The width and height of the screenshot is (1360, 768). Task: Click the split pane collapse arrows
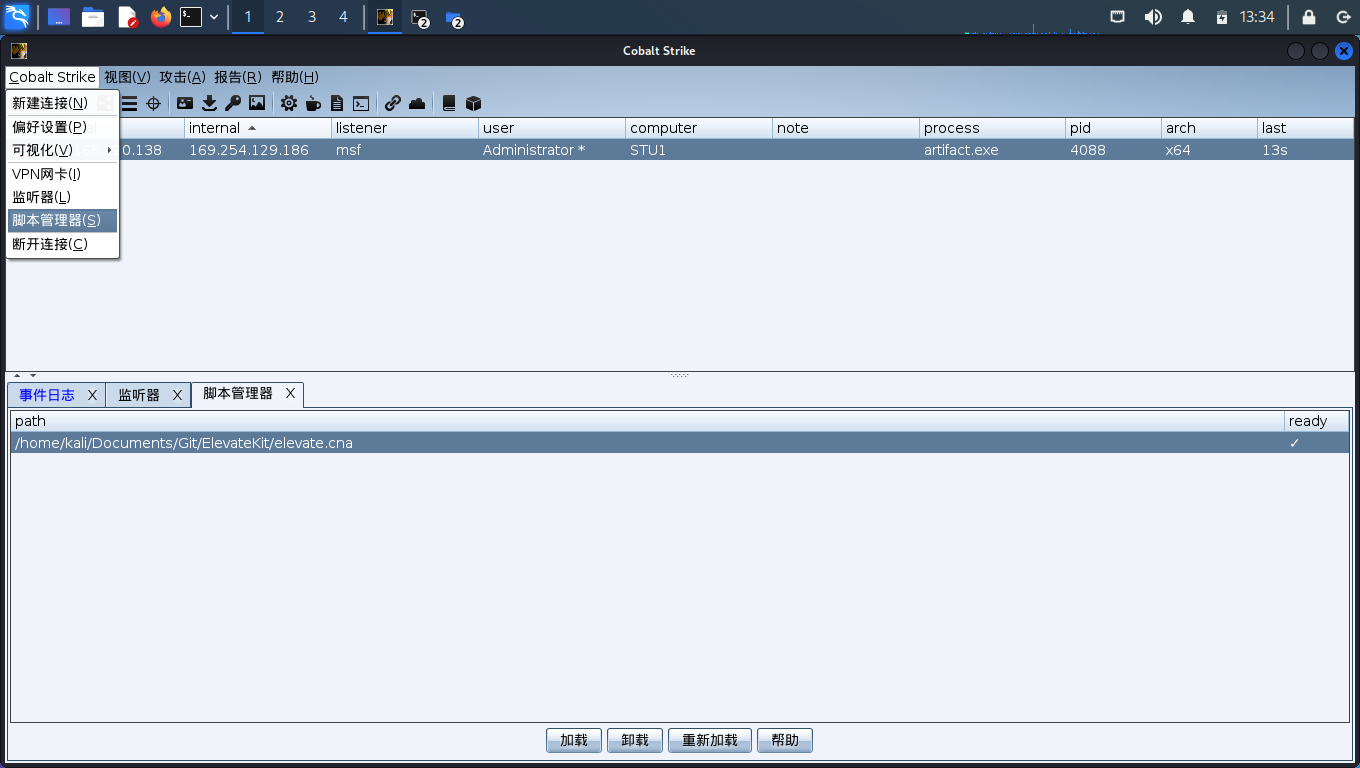[25, 375]
